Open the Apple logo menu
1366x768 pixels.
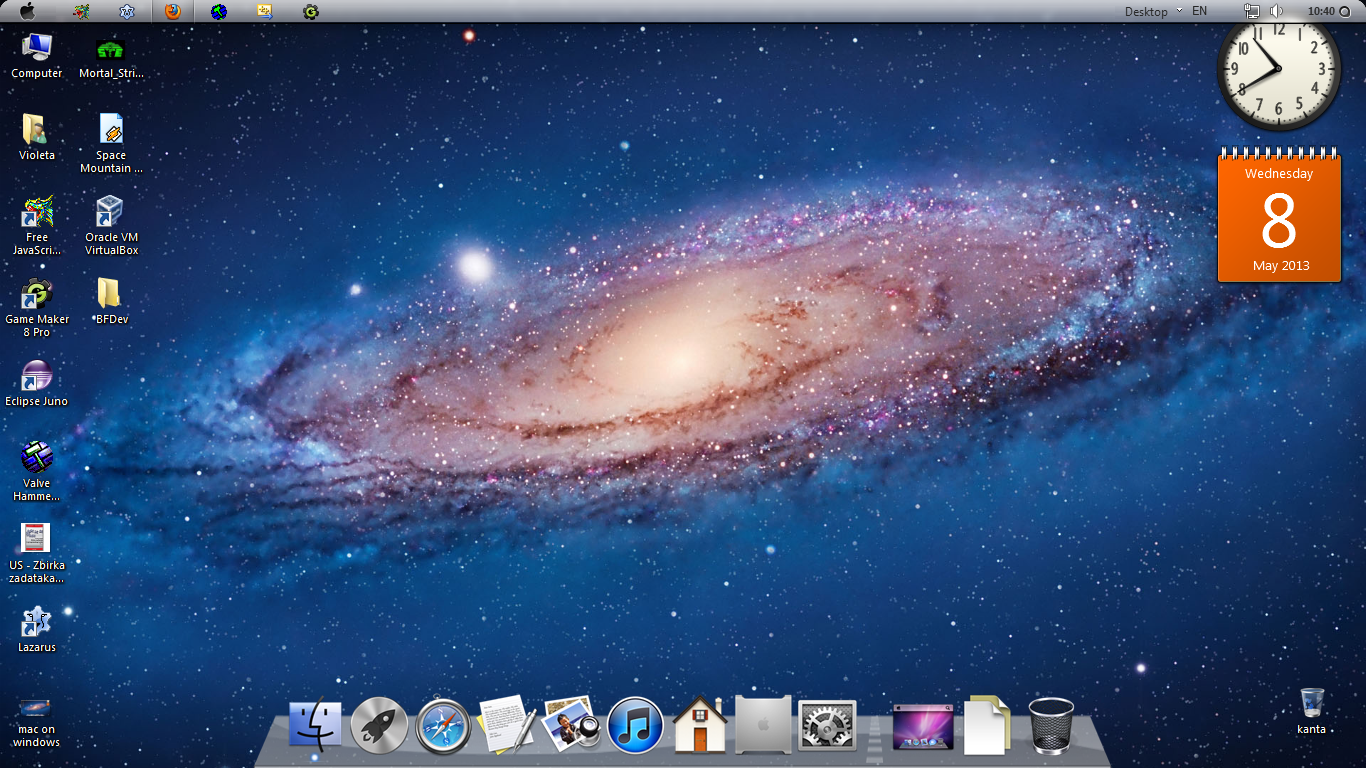coord(27,11)
